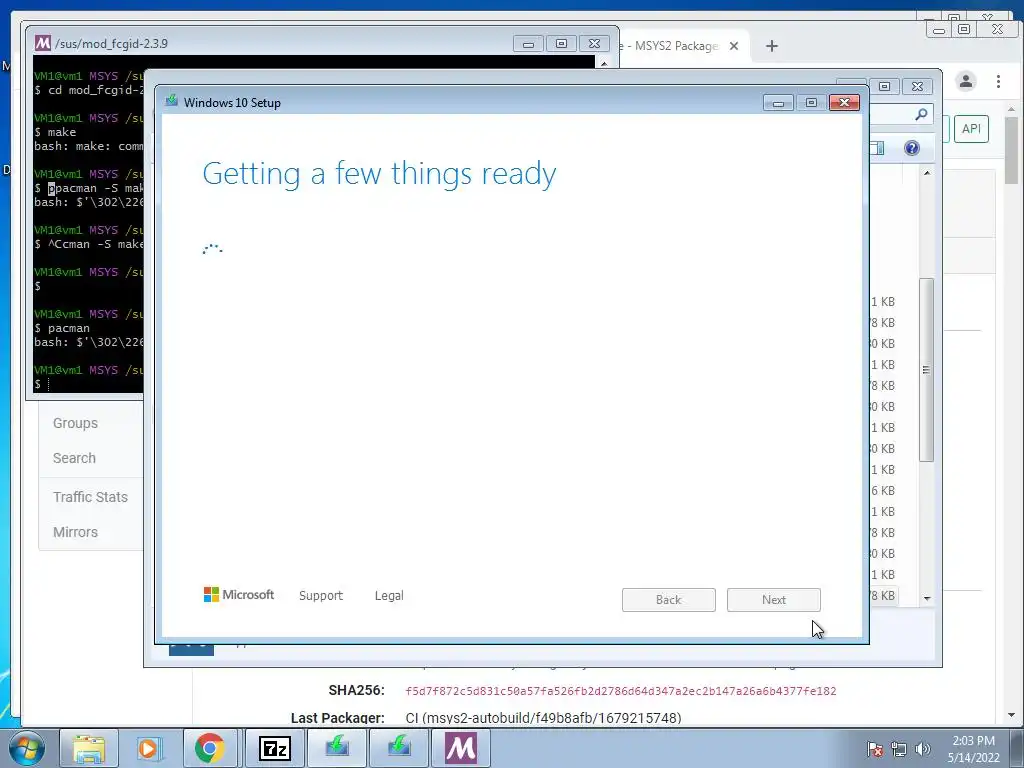Select the MSYS2 Packages browser tab
Screen dimensions: 1024x768
(x=679, y=46)
